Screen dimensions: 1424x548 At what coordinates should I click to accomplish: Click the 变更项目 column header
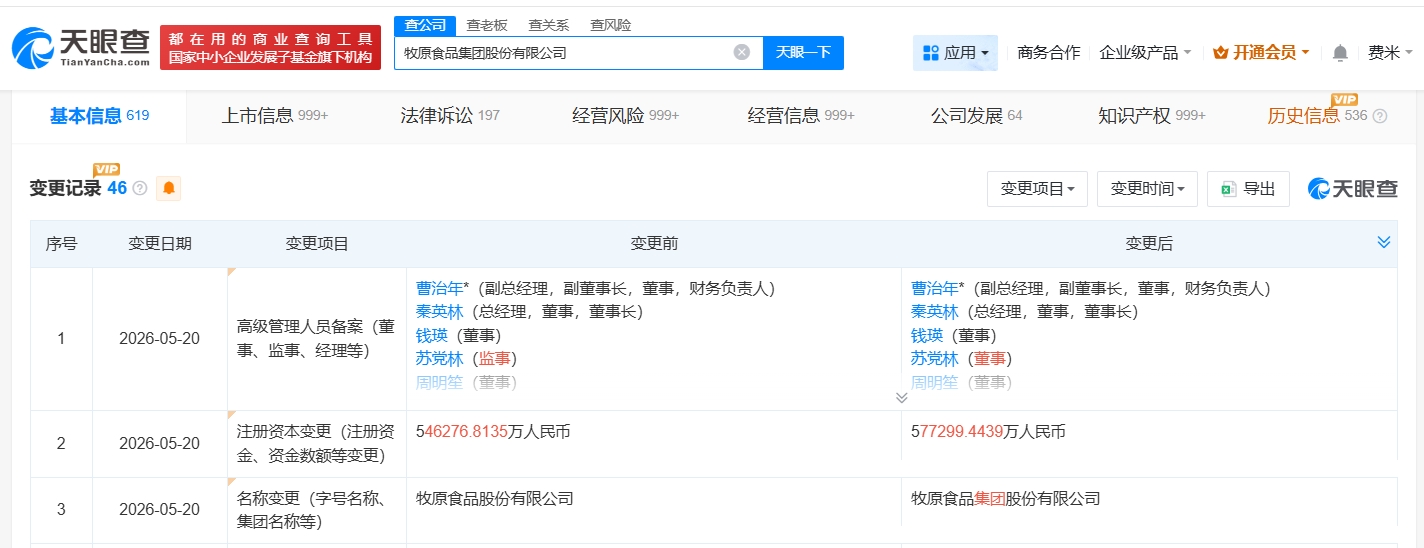[x=317, y=243]
